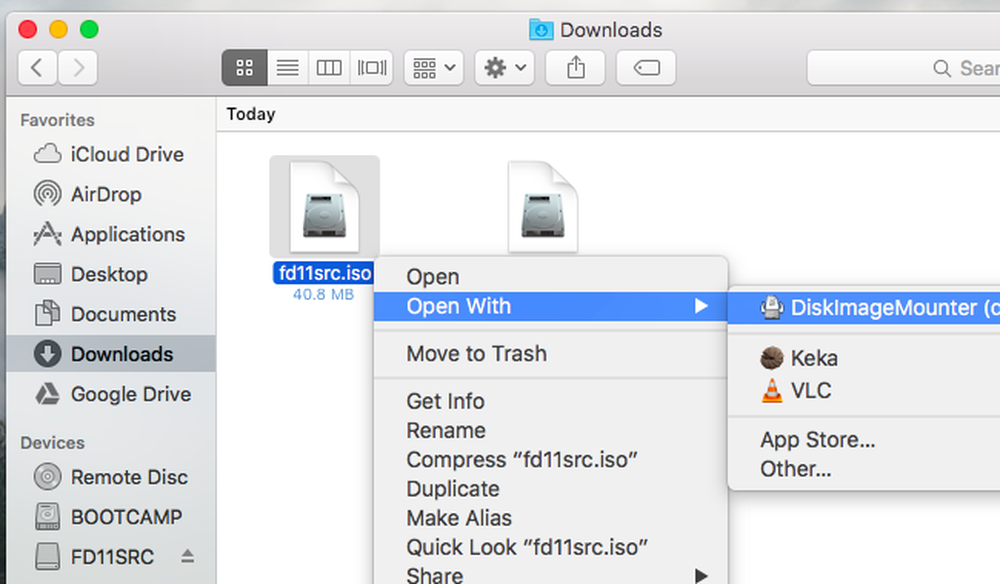1000x584 pixels.
Task: Open Google Drive in the sidebar
Action: click(x=111, y=394)
